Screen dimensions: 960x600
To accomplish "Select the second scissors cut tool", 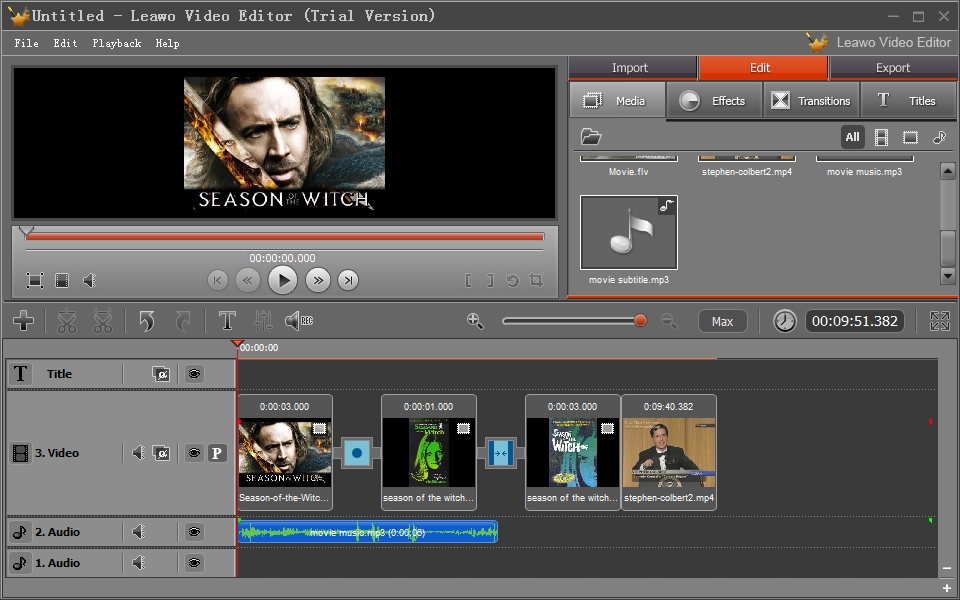I will [103, 321].
